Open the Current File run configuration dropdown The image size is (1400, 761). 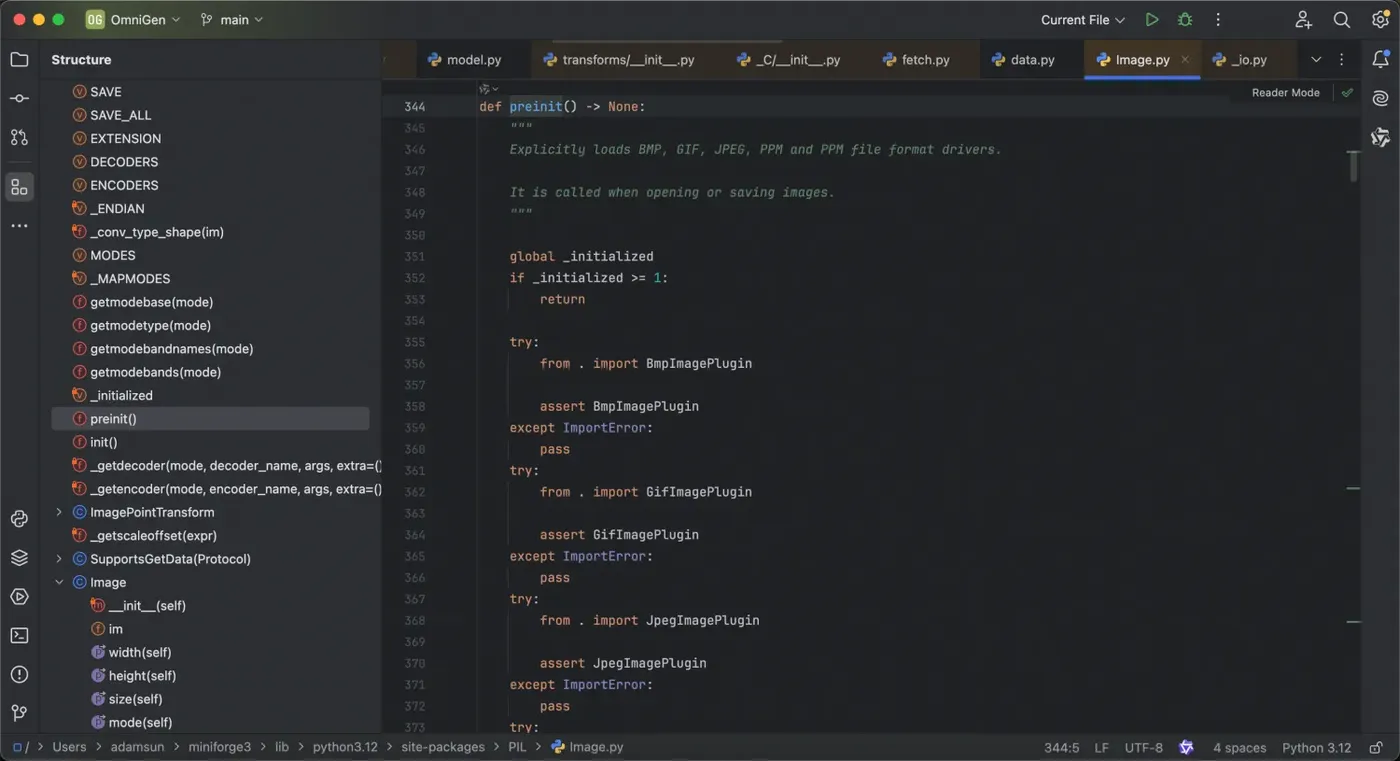[1083, 20]
